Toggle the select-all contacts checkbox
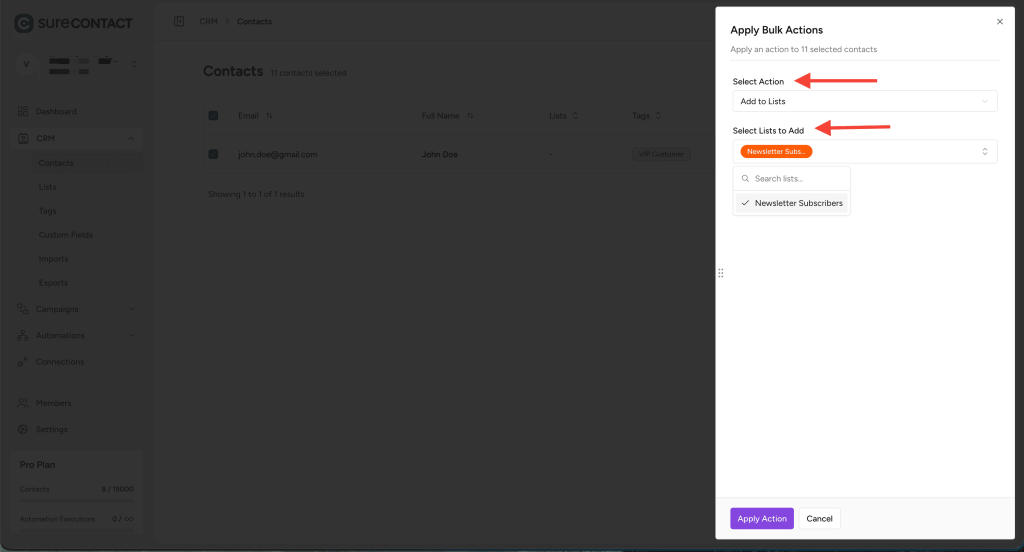 [x=213, y=116]
